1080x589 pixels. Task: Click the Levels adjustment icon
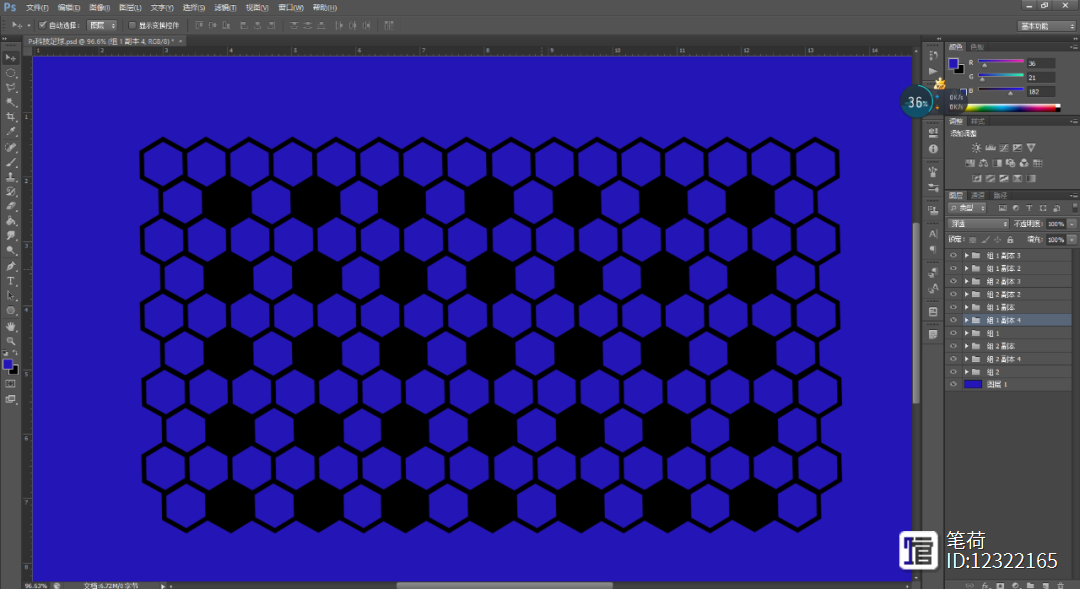[x=990, y=147]
